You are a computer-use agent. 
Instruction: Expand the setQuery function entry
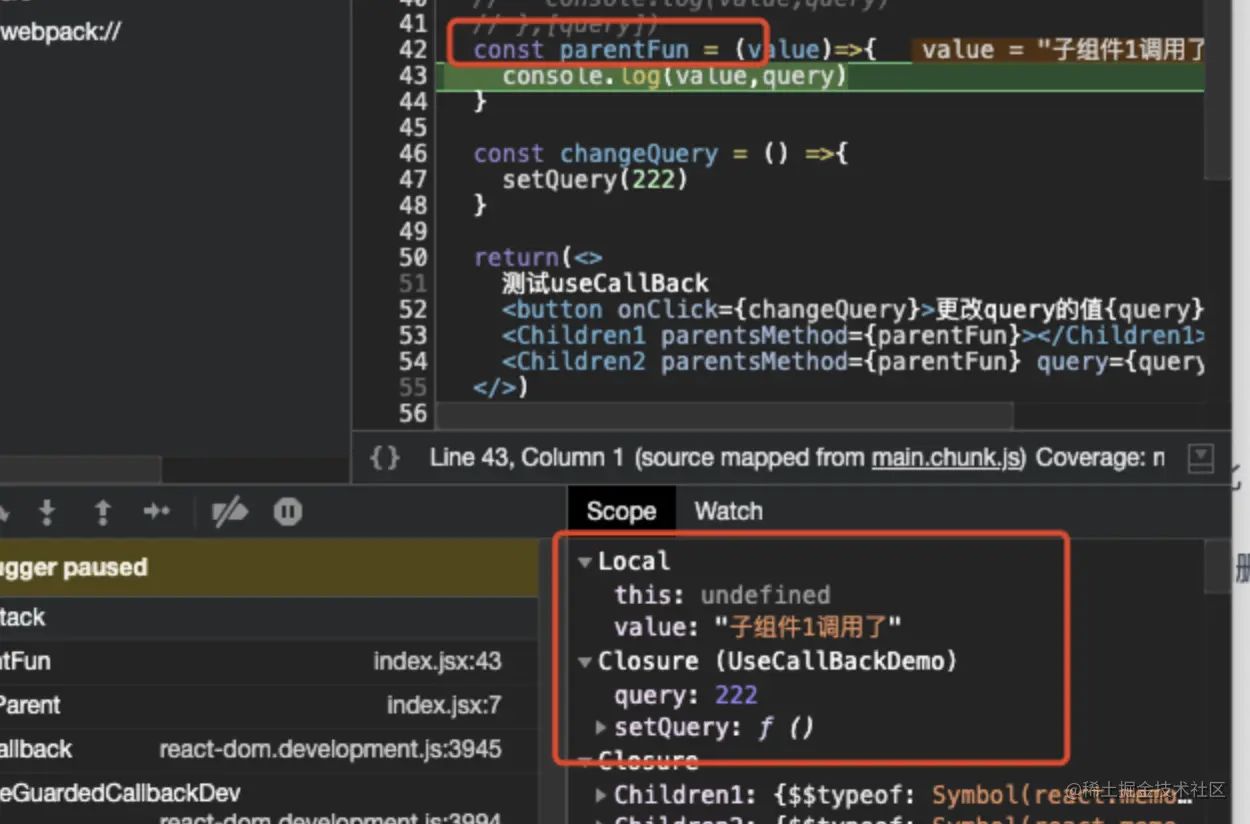pos(601,727)
